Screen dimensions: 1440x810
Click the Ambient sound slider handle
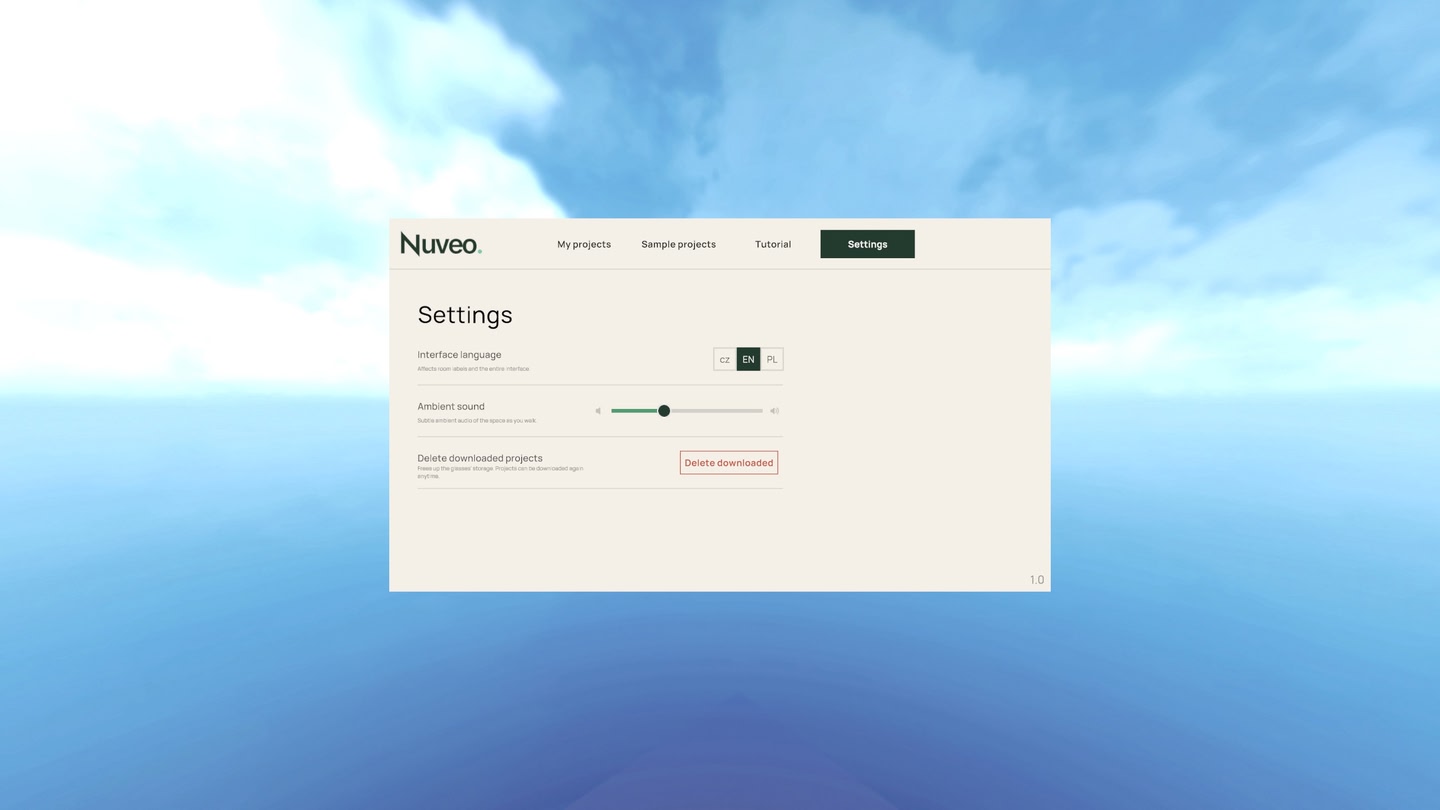664,411
